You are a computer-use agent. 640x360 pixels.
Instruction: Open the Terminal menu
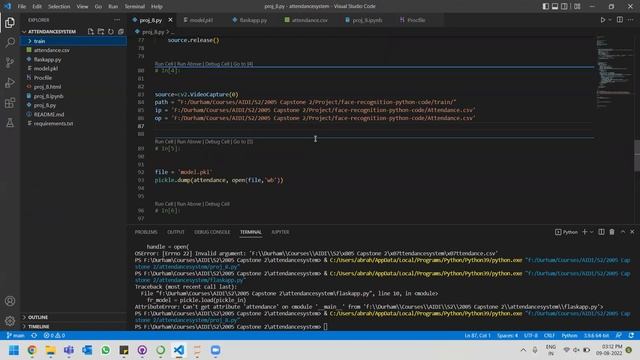coord(134,7)
